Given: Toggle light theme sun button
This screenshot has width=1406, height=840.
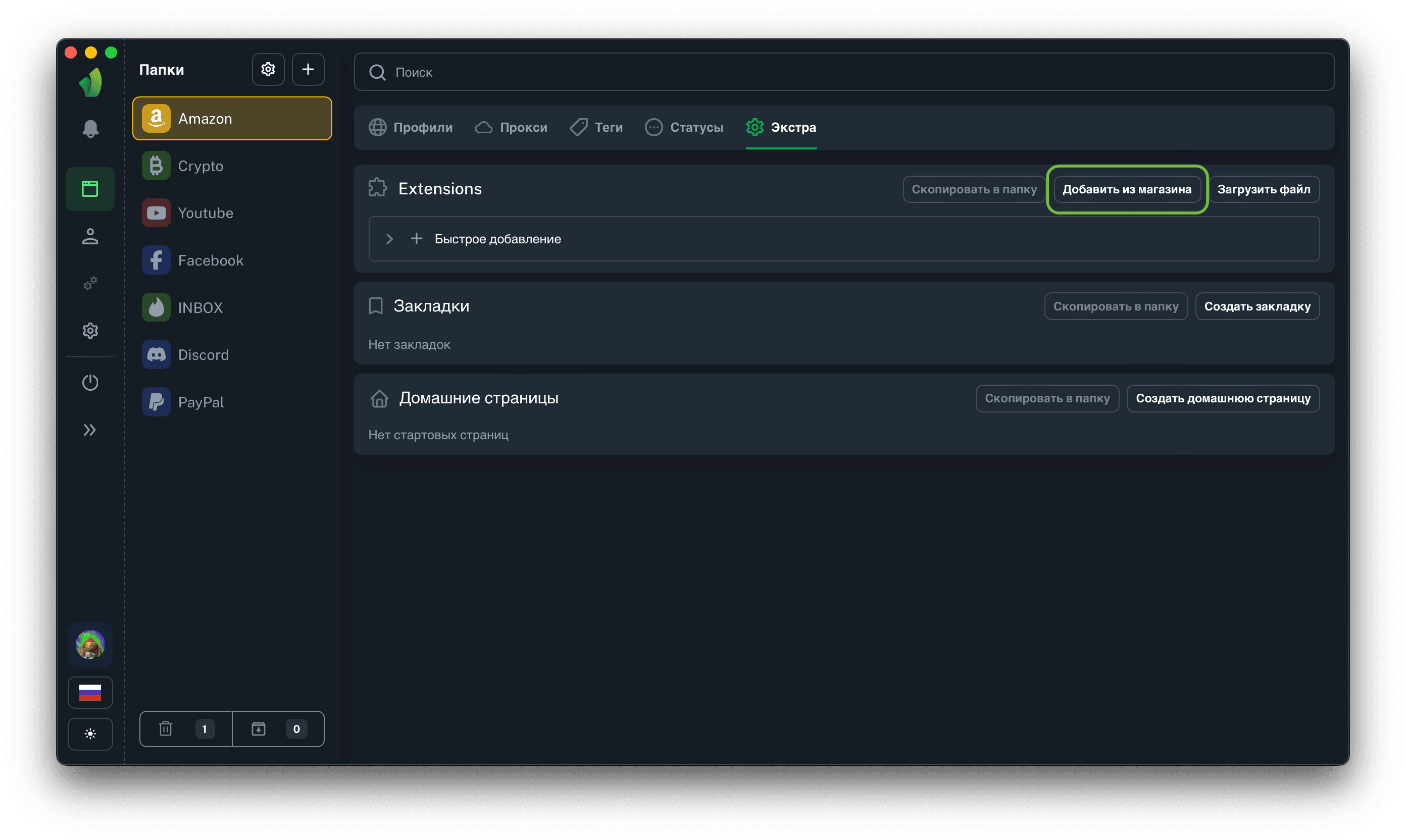Looking at the screenshot, I should click(90, 734).
